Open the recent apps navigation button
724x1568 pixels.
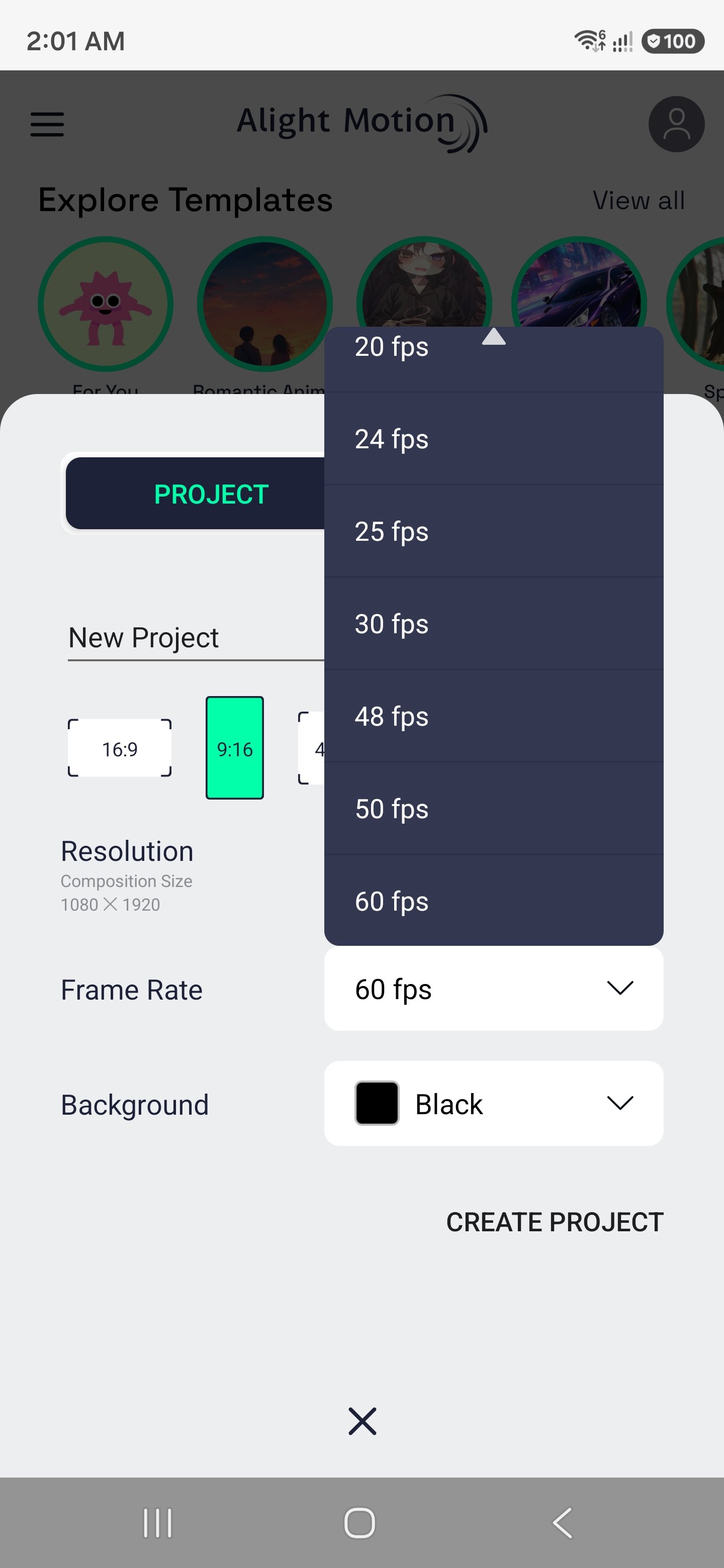[x=158, y=1522]
